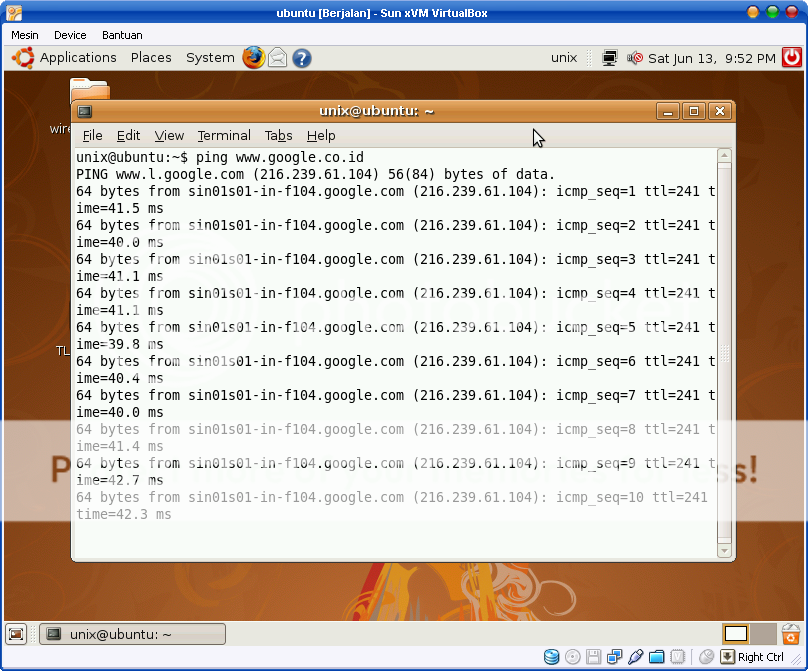Click the red power quit button
Viewport: 808px width, 671px height.
[792, 58]
